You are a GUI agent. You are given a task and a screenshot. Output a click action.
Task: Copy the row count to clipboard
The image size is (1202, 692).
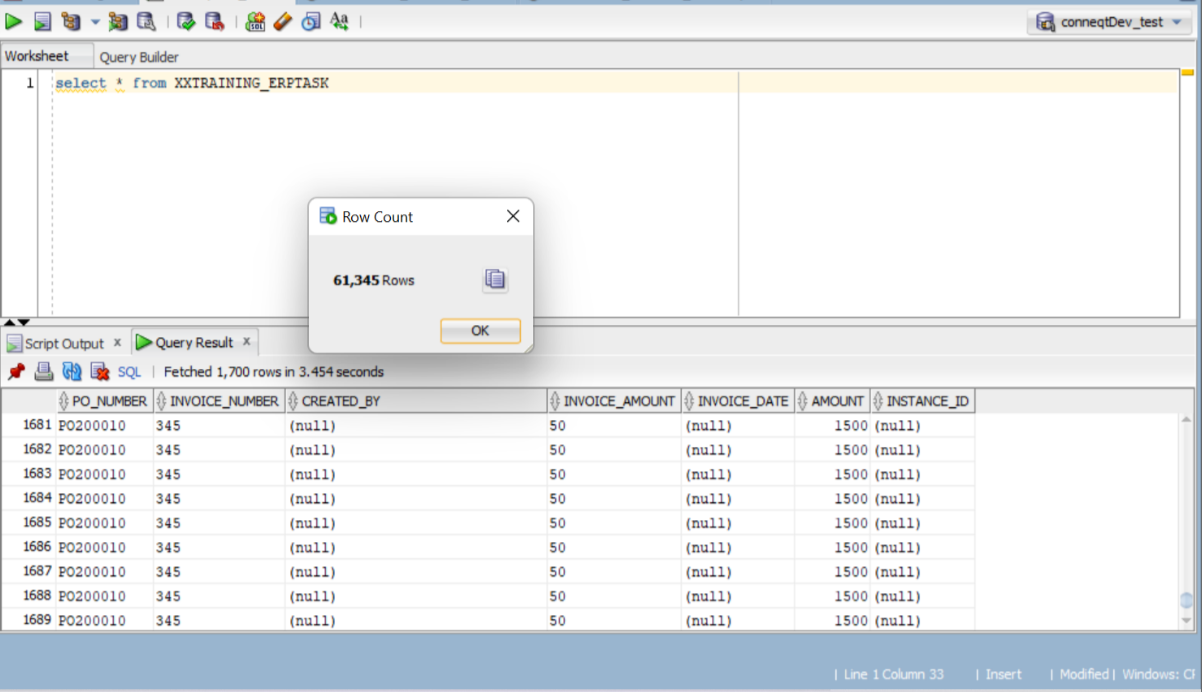(495, 280)
